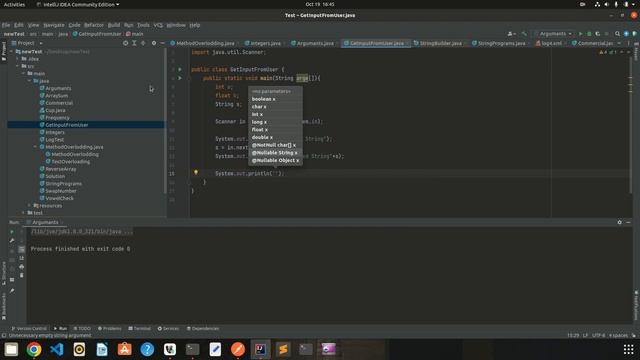Image resolution: width=640 pixels, height=360 pixels.
Task: Open the File menu
Action: [x=6, y=25]
